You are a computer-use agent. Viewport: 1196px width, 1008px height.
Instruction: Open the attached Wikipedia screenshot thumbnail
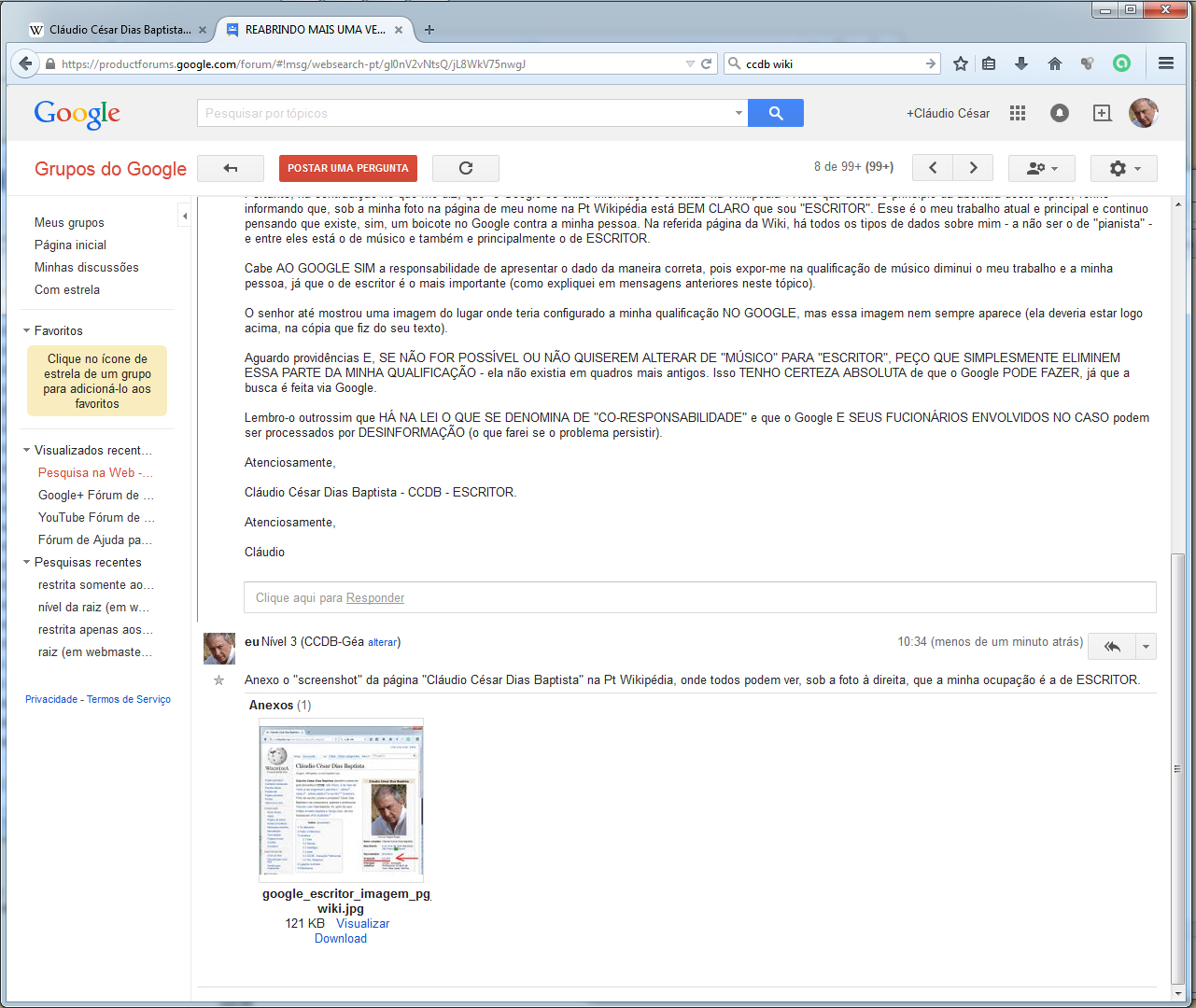[x=341, y=800]
